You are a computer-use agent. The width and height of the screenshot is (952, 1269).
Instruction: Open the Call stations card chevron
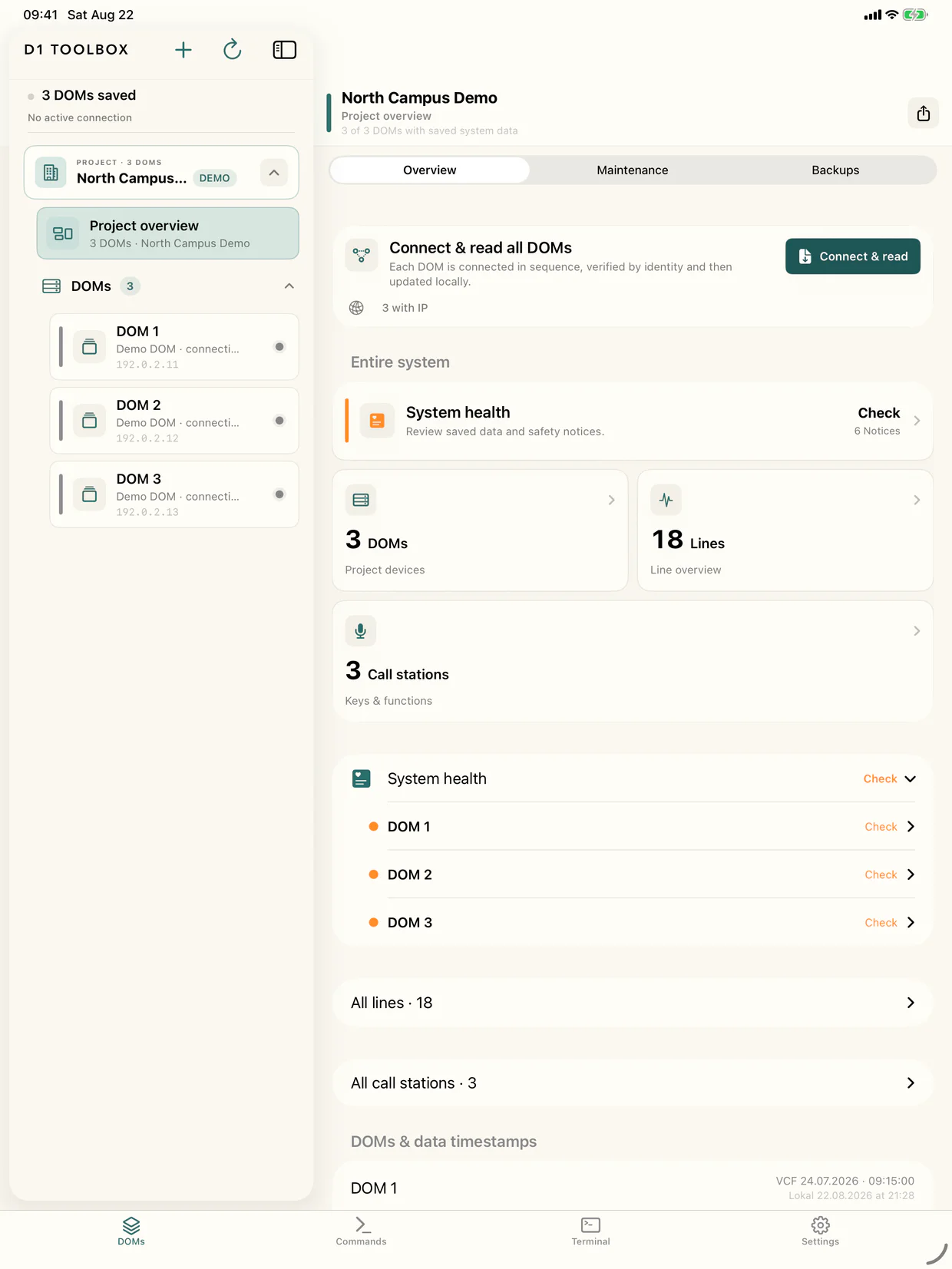pyautogui.click(x=917, y=631)
